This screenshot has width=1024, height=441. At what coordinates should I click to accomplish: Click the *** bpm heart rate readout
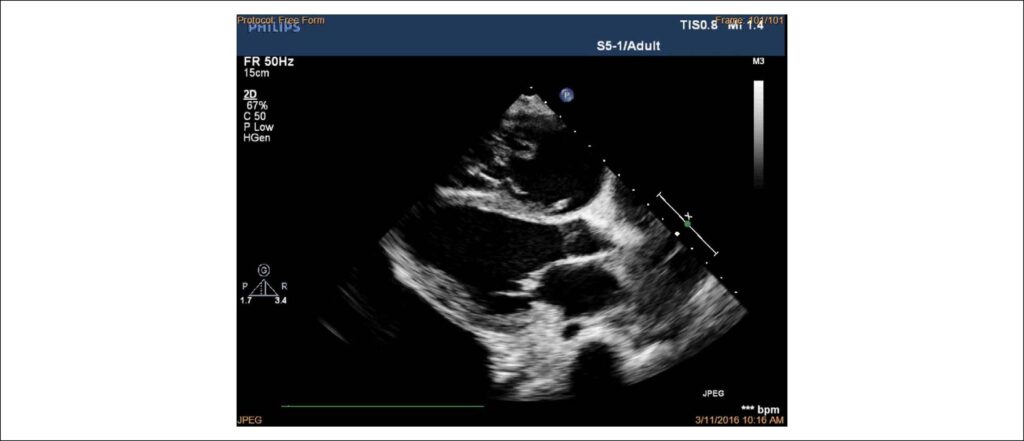(761, 410)
